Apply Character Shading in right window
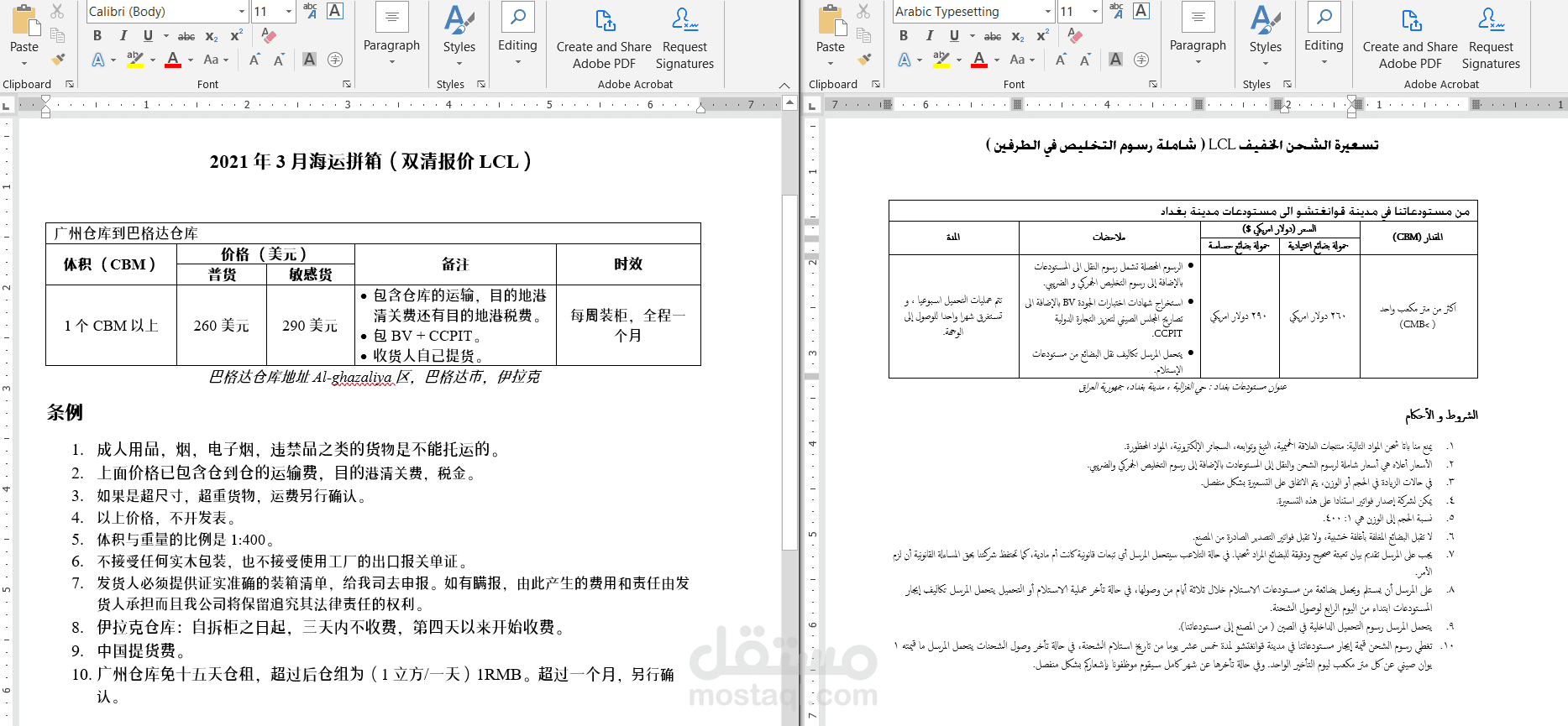The height and width of the screenshot is (726, 1568). 1116,60
